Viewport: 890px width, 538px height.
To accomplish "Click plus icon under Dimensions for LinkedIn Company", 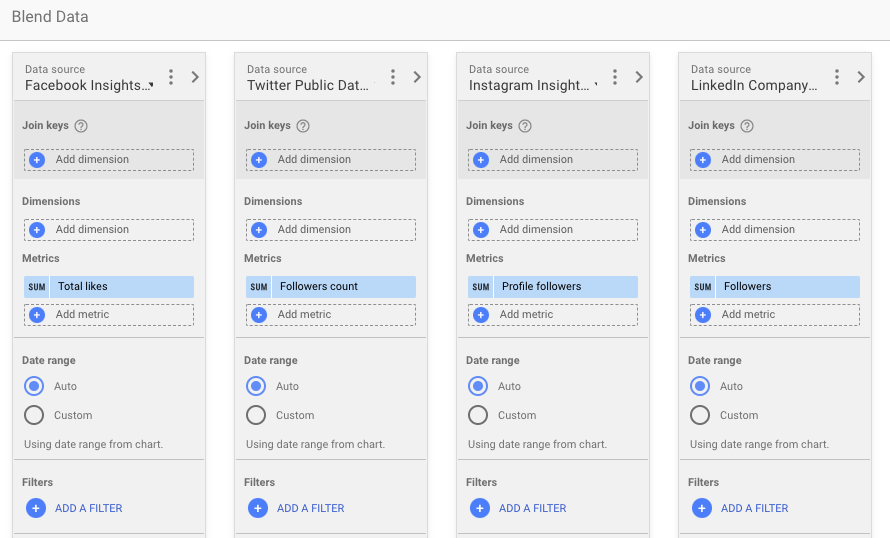I will [703, 230].
